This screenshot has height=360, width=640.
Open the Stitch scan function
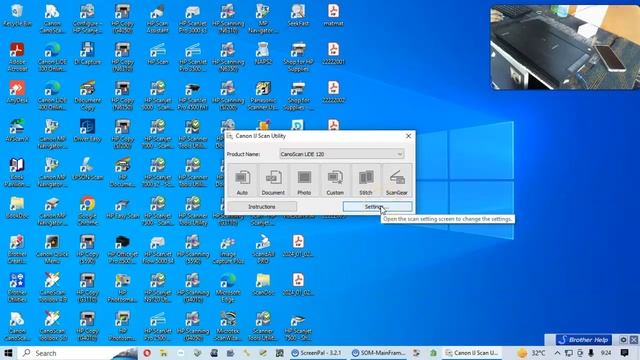pyautogui.click(x=366, y=180)
